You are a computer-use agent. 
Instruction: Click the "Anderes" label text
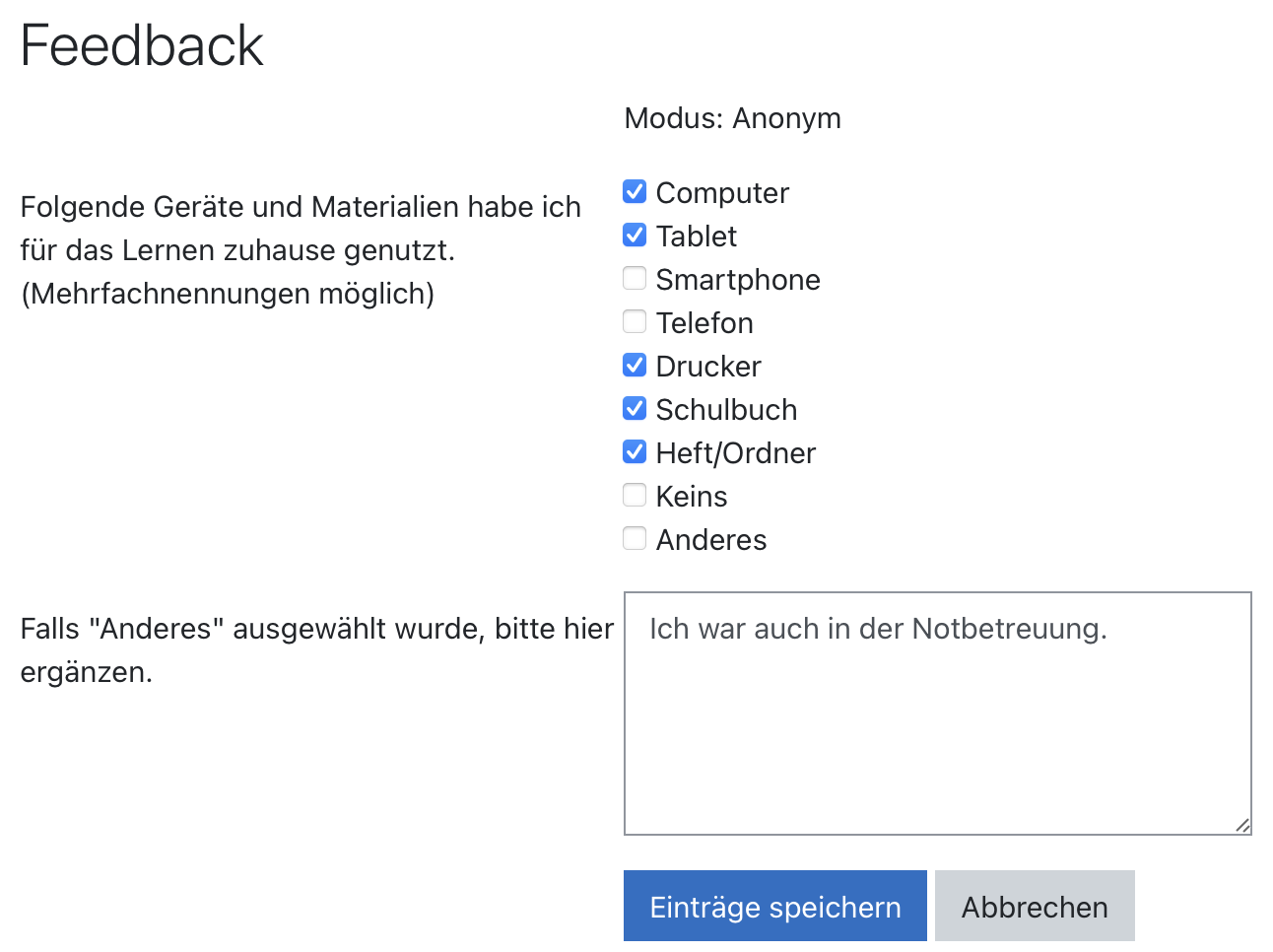pos(711,540)
